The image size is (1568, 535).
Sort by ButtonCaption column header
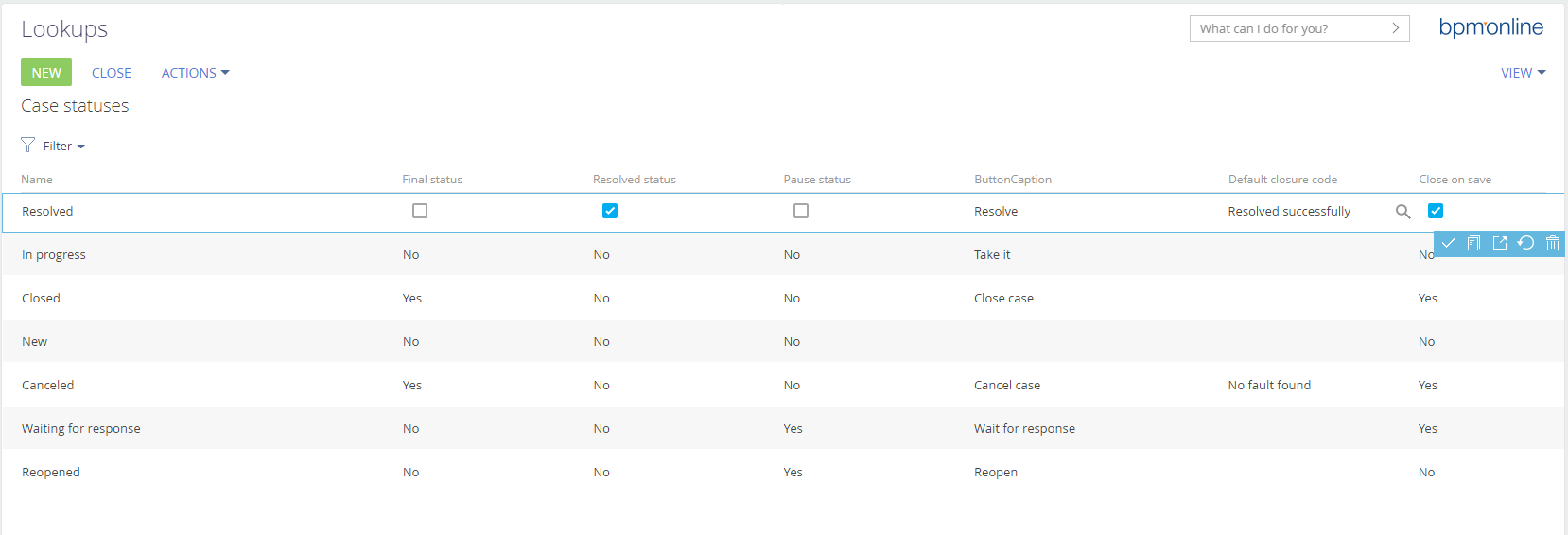[1013, 180]
